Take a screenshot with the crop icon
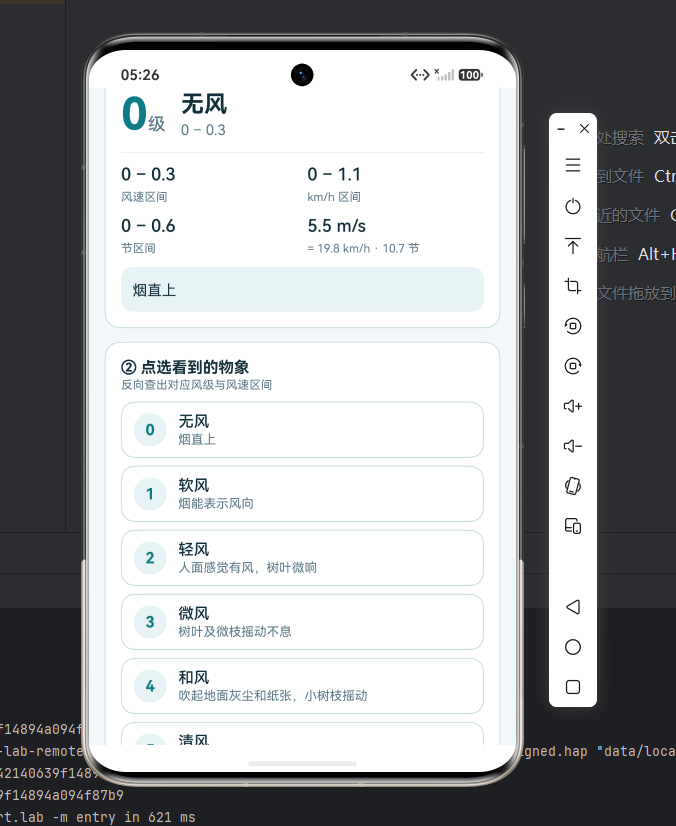The height and width of the screenshot is (826, 676). [x=573, y=286]
